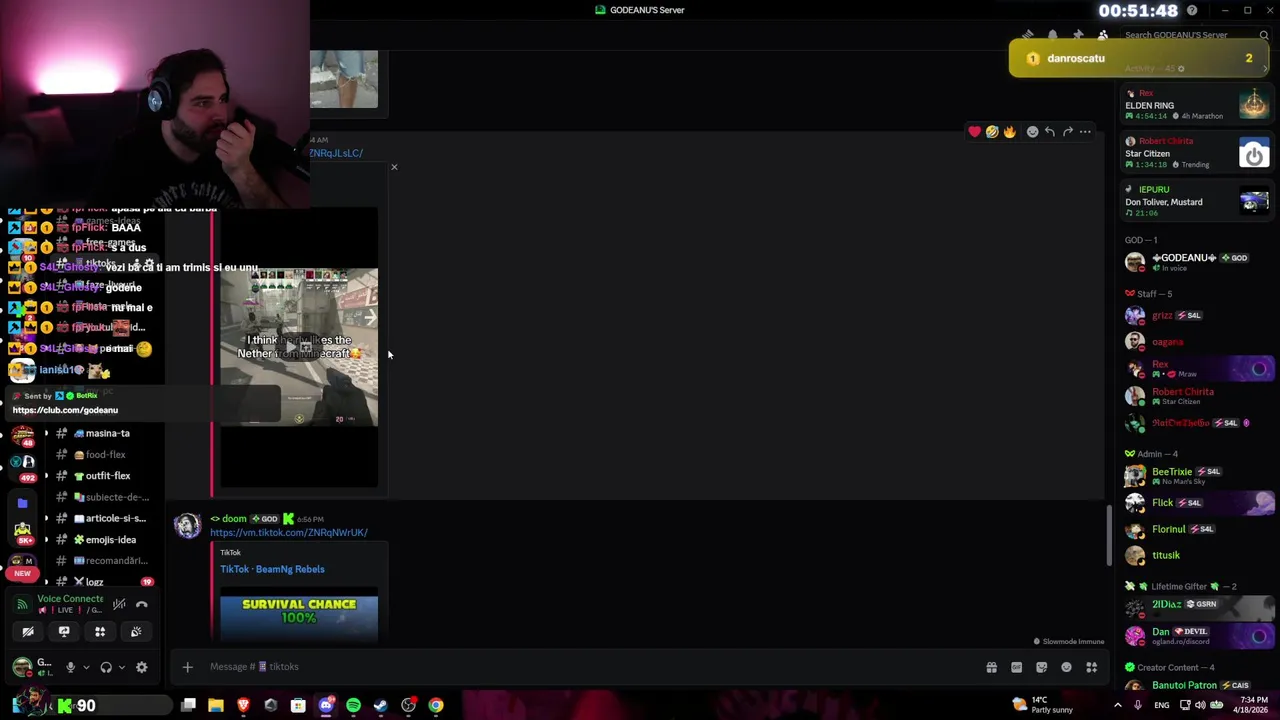Toggle noise suppression in voice panel

[119, 604]
